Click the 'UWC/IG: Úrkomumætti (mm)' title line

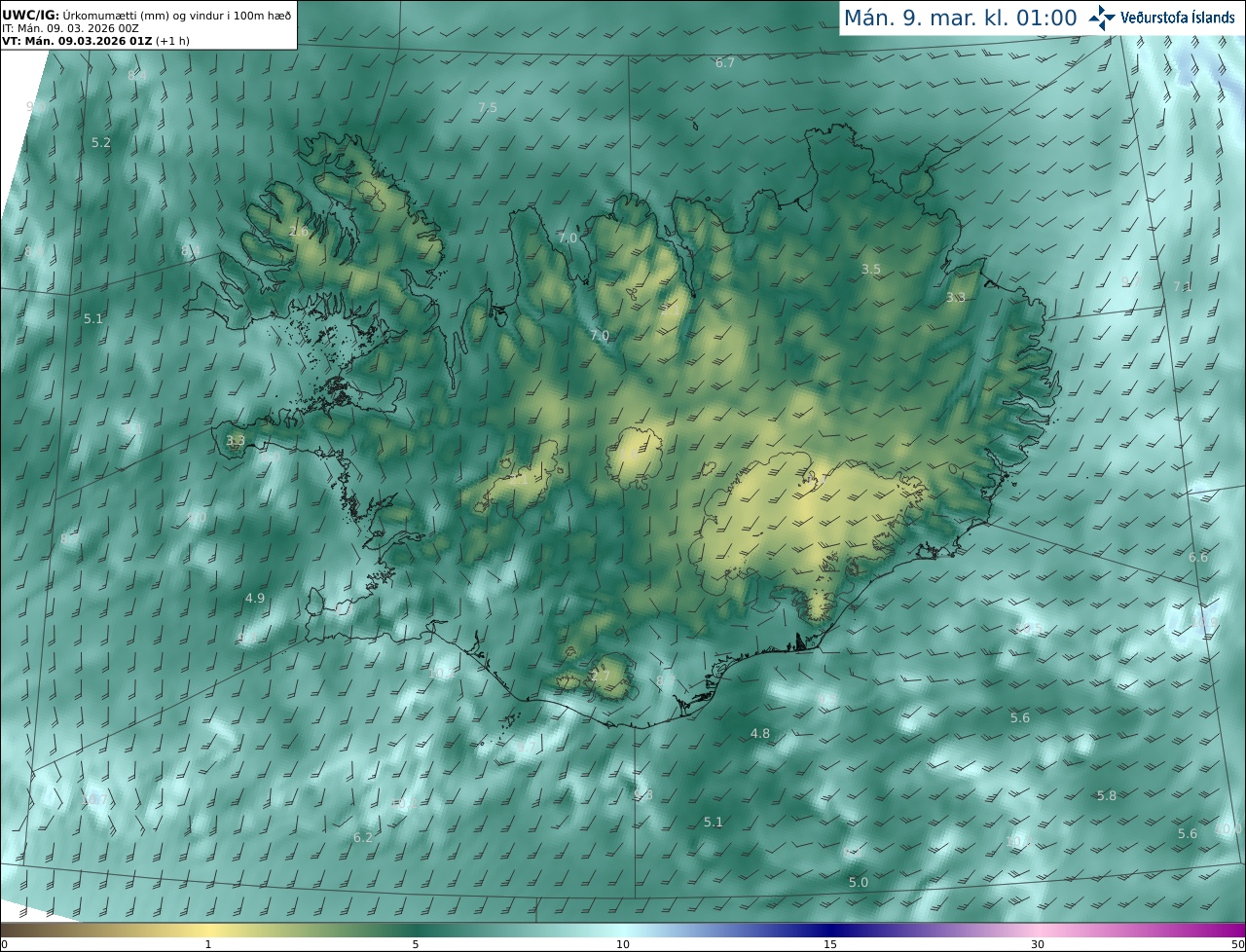click(x=146, y=15)
